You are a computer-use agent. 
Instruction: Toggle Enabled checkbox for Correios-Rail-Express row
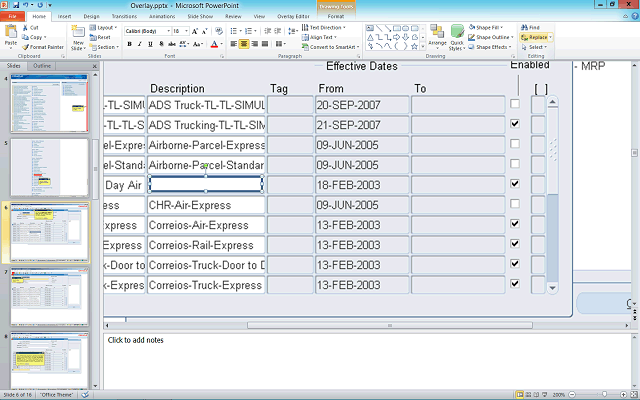[514, 244]
